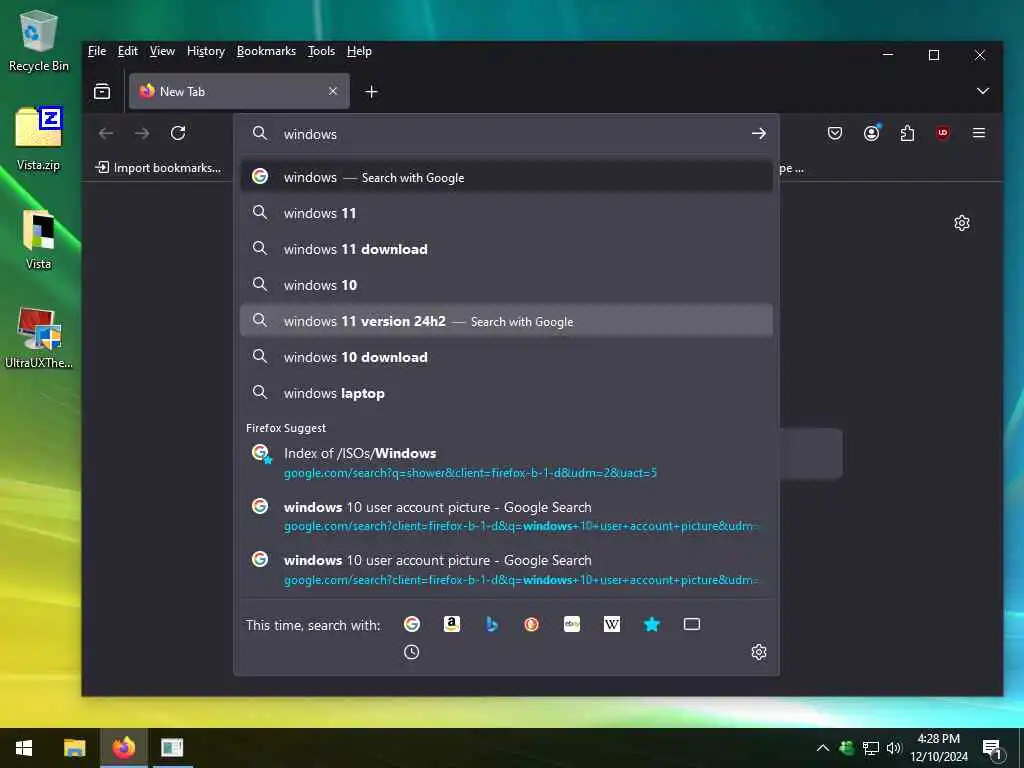Search open tabs with the tabs icon
Screen dimensions: 1024x768
click(x=692, y=624)
